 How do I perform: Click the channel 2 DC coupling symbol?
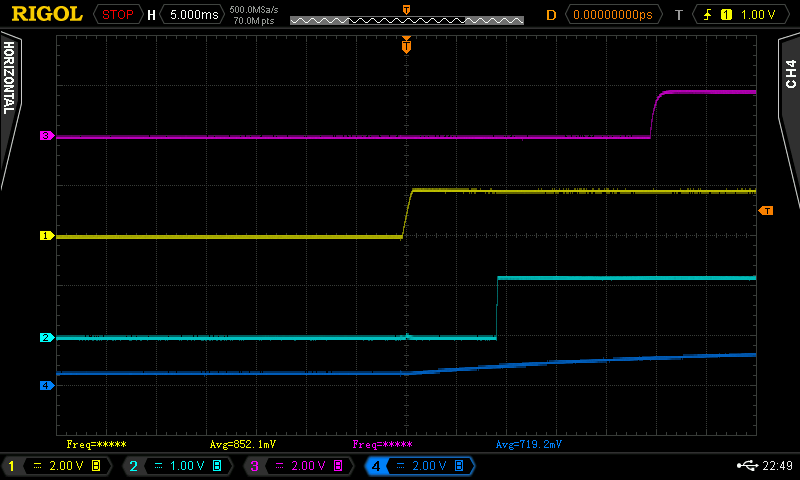158,466
